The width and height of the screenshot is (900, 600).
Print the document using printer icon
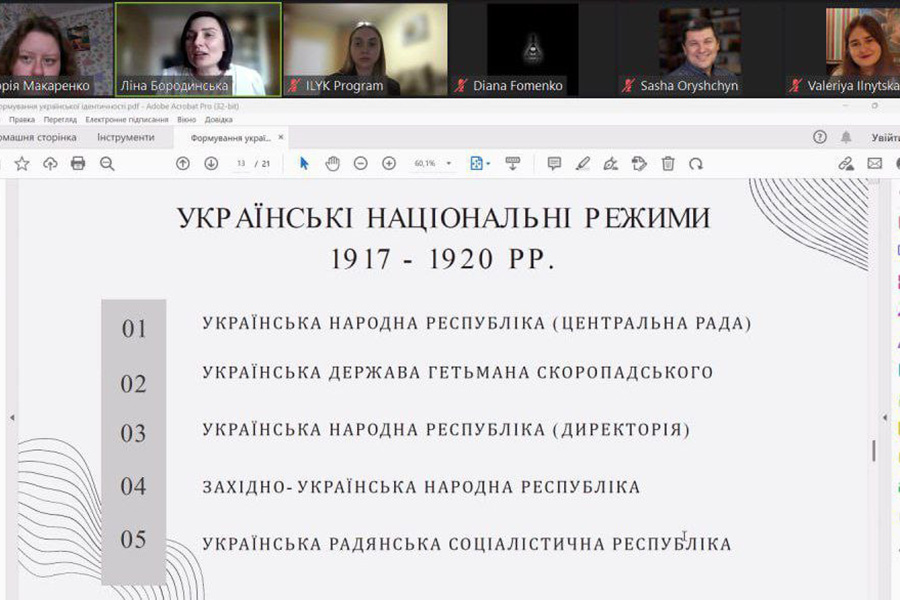78,164
